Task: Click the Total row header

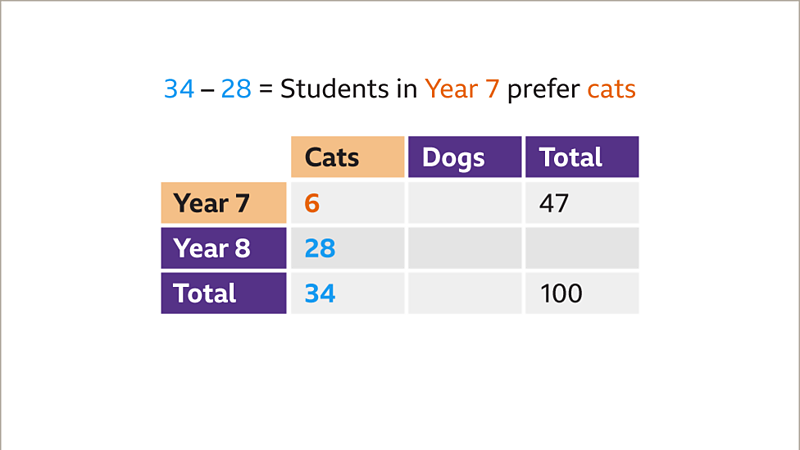Action: (224, 293)
